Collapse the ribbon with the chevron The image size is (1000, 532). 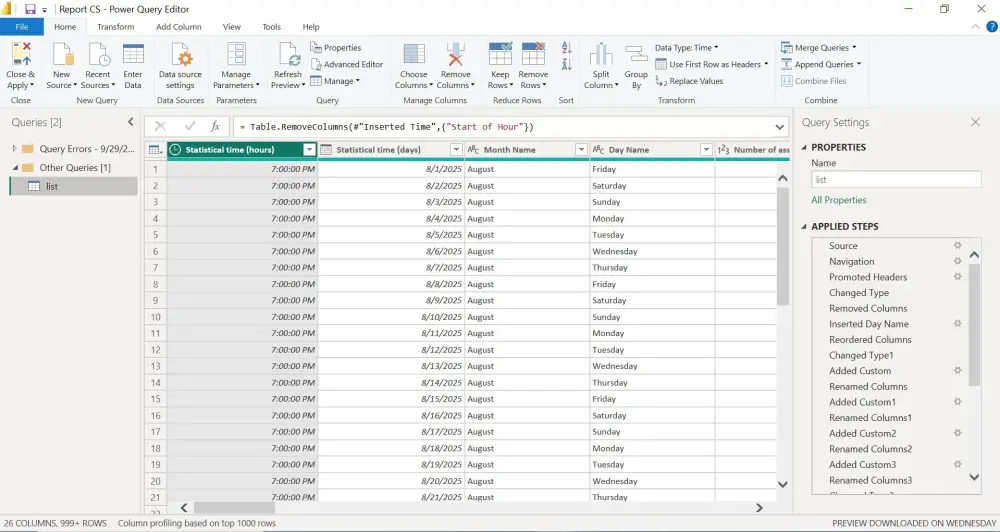pyautogui.click(x=975, y=27)
